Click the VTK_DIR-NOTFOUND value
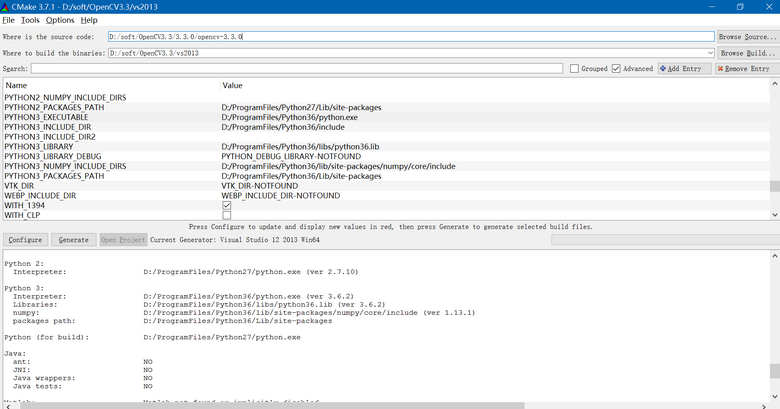 coord(260,186)
